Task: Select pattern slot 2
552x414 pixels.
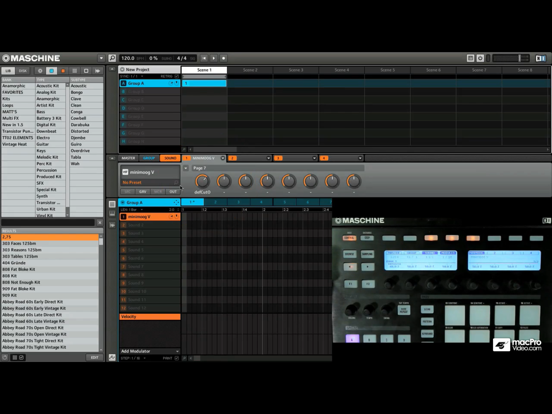Action: pyautogui.click(x=215, y=202)
